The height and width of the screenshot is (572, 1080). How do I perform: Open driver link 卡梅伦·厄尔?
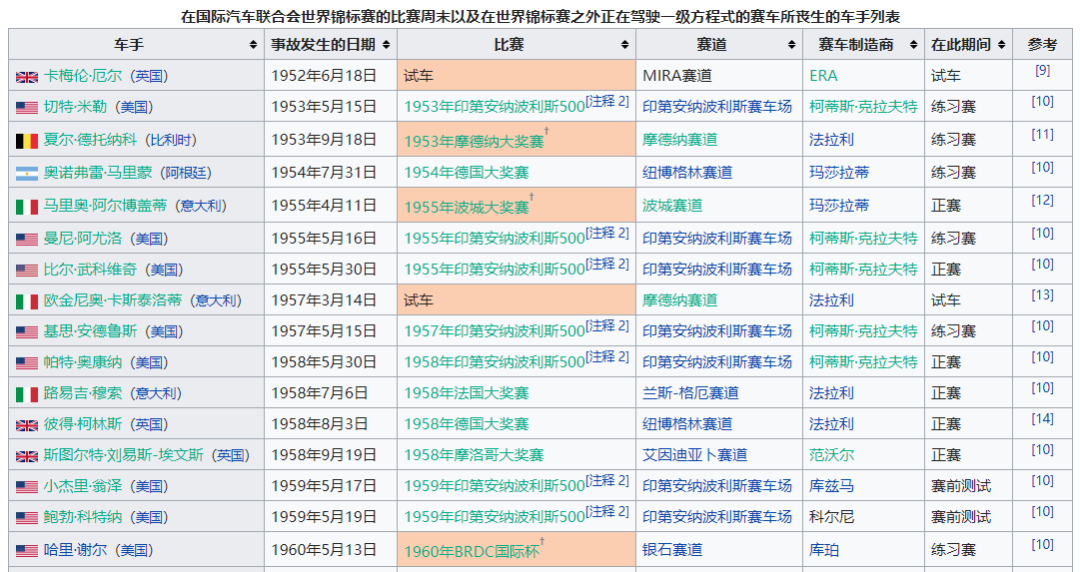(83, 76)
